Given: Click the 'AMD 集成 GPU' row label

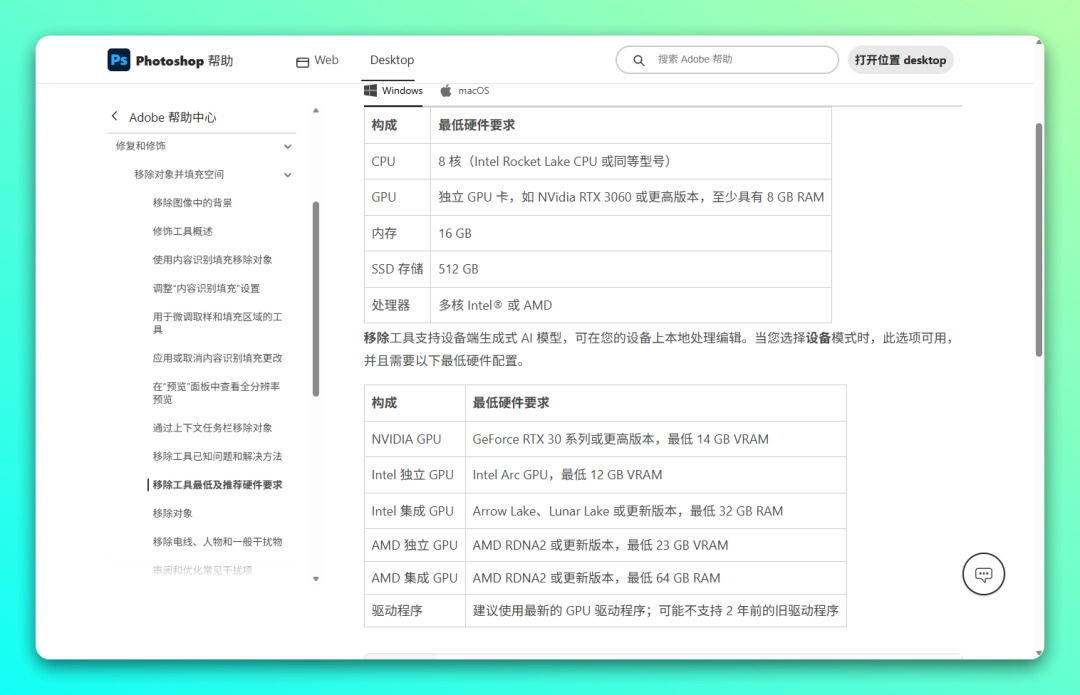Looking at the screenshot, I should point(414,579).
